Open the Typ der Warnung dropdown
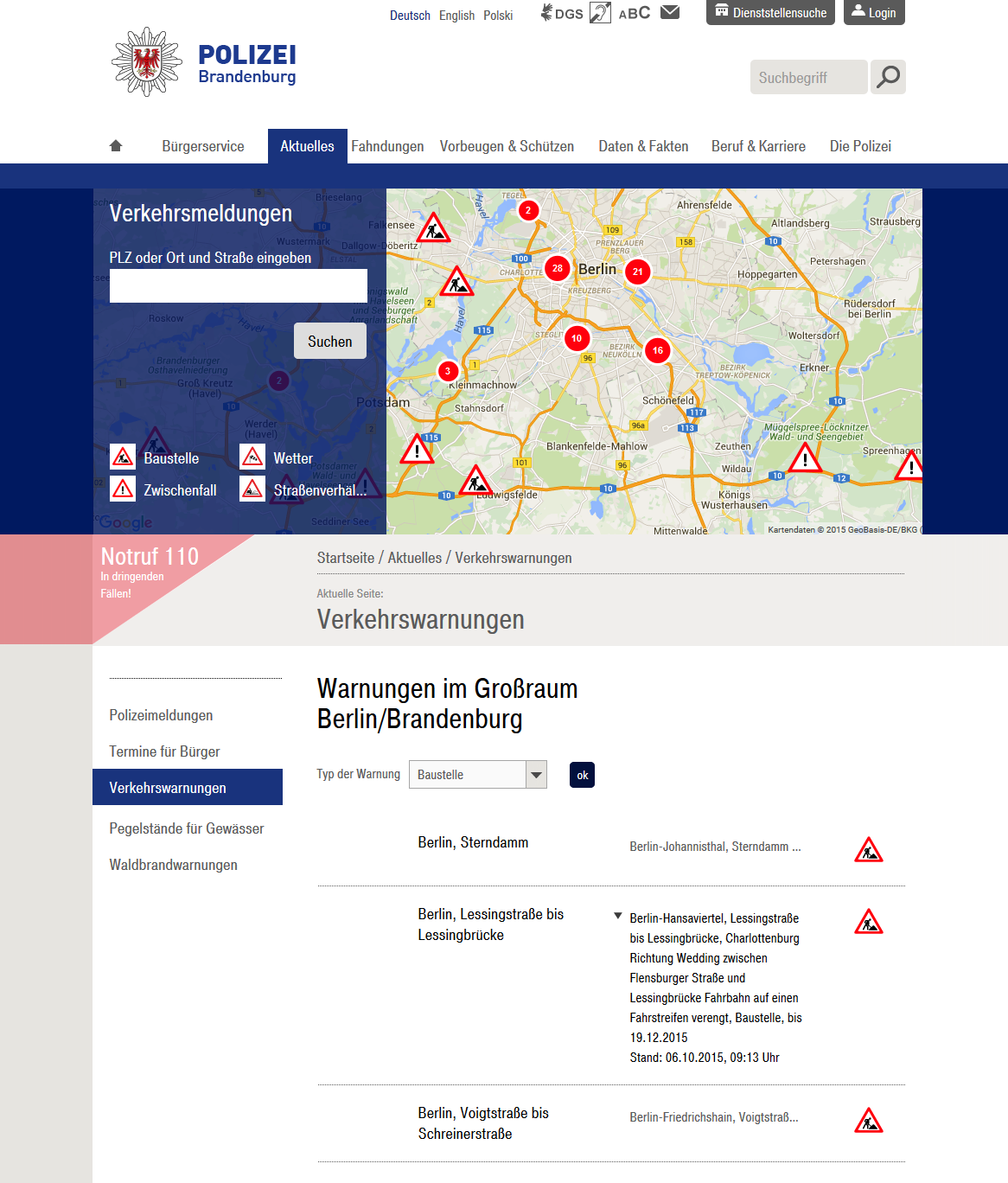1008x1183 pixels. click(x=478, y=774)
